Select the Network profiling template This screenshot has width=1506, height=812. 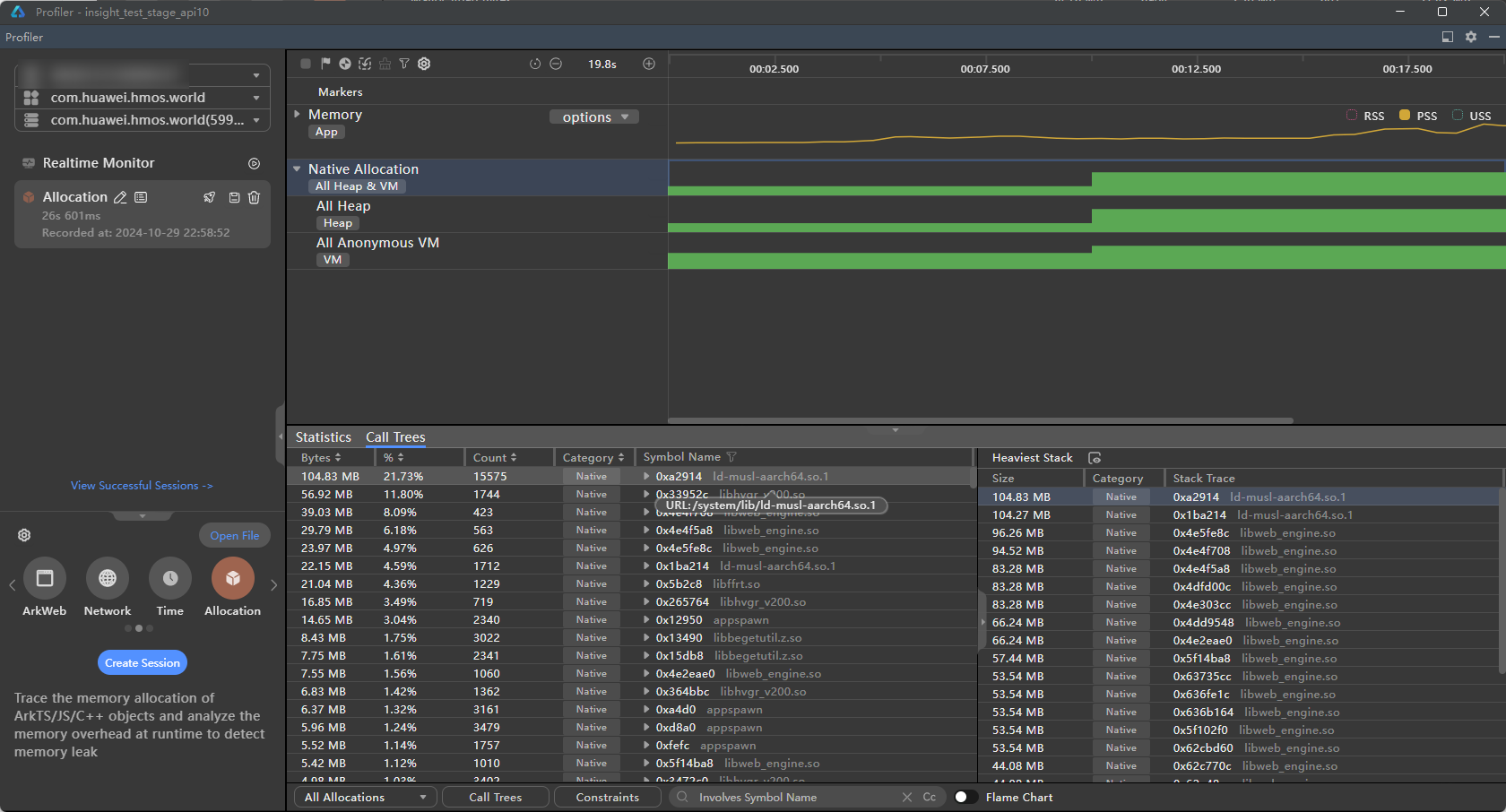point(108,579)
